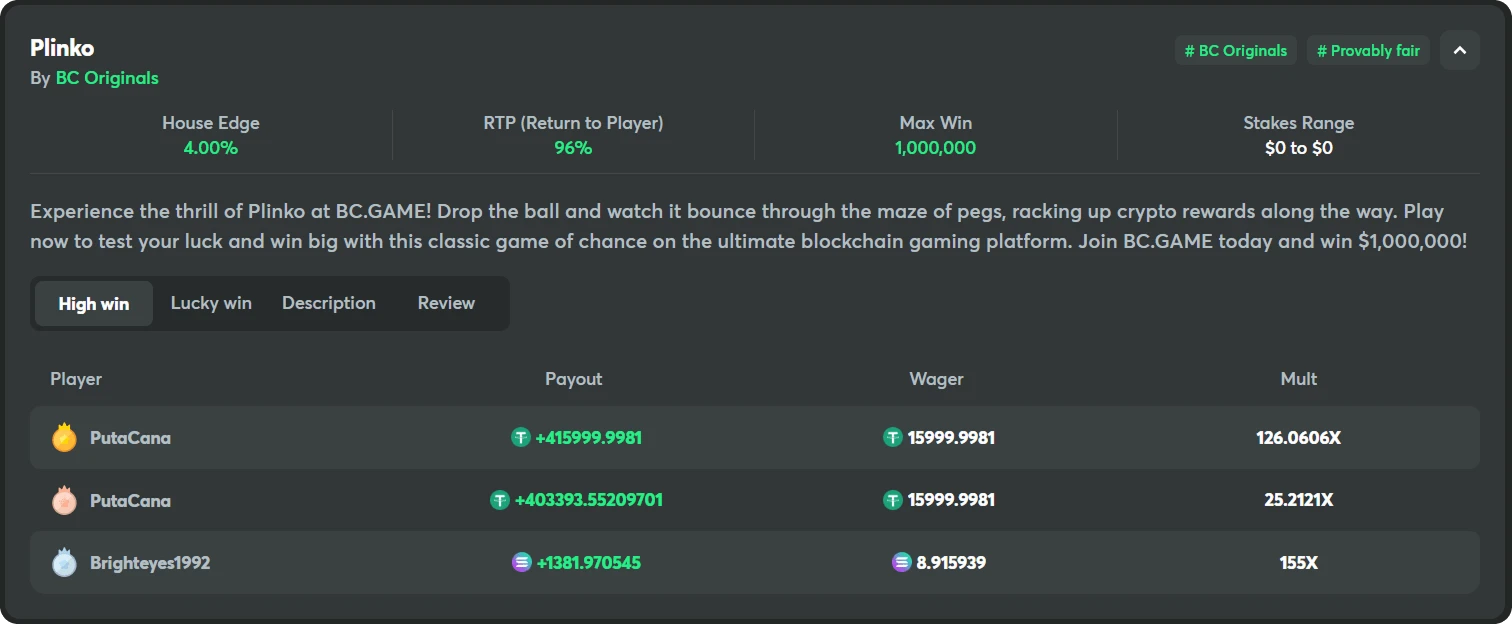
Task: Click PutaCana's gold medal avatar icon
Action: (64, 438)
